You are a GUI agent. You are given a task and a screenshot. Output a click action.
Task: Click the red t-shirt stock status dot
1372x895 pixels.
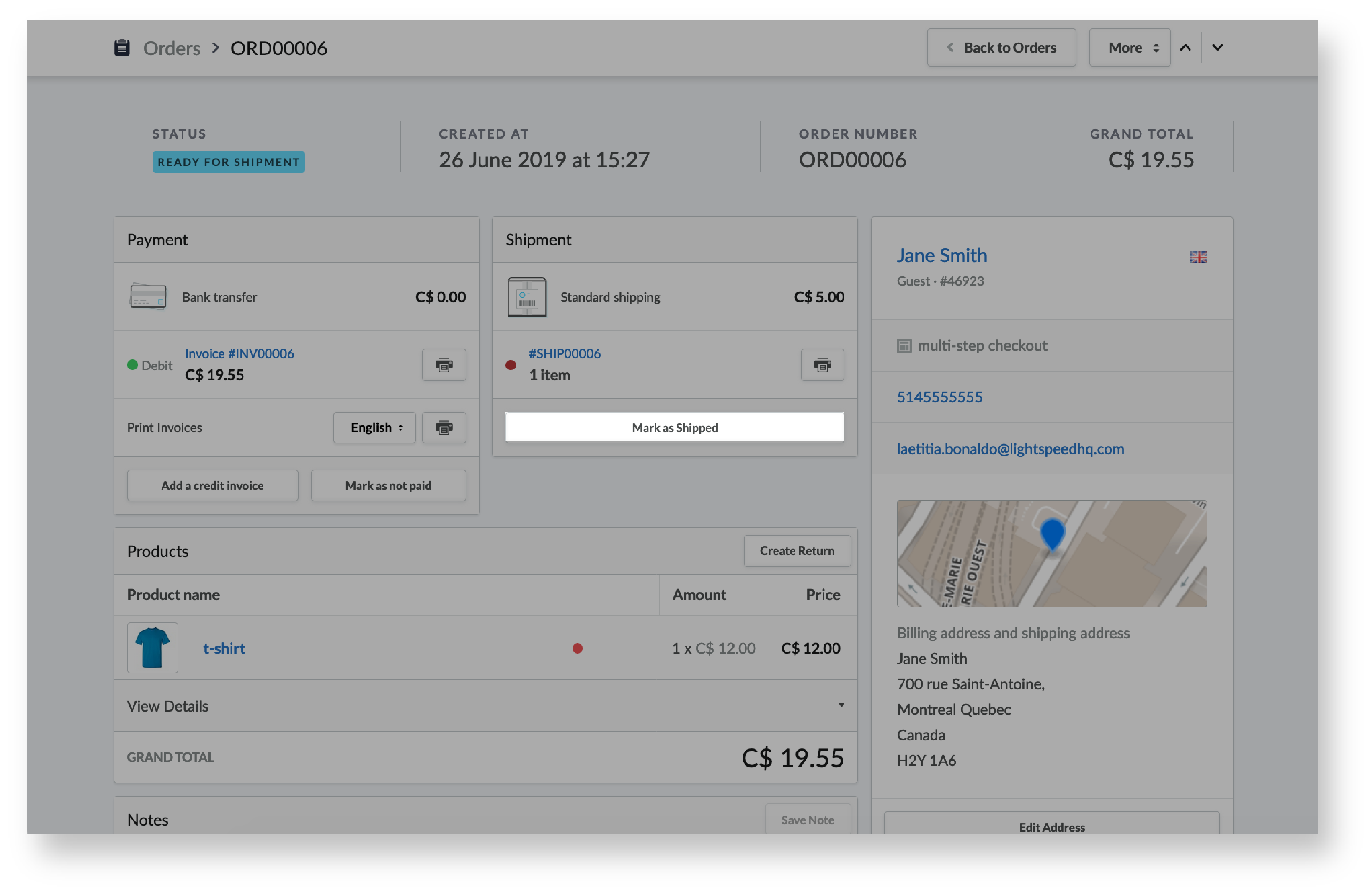[x=577, y=648]
